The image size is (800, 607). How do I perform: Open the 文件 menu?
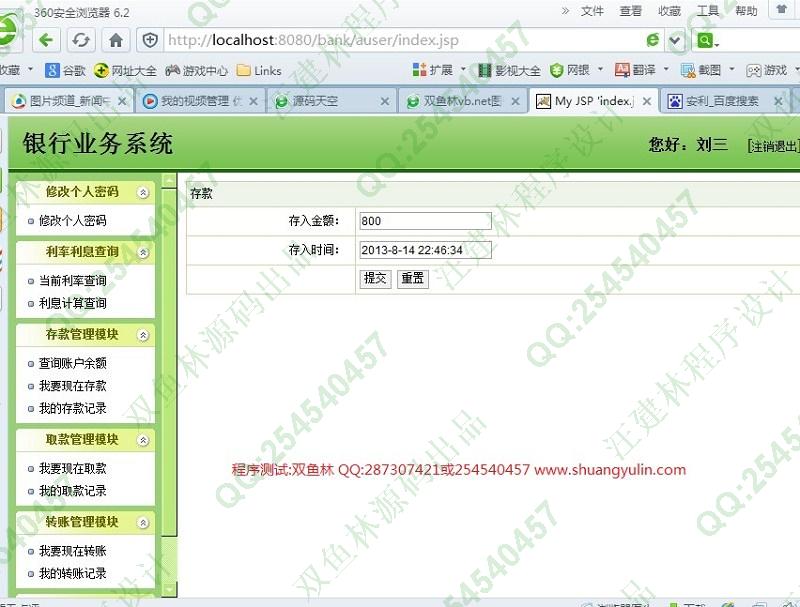[x=592, y=11]
